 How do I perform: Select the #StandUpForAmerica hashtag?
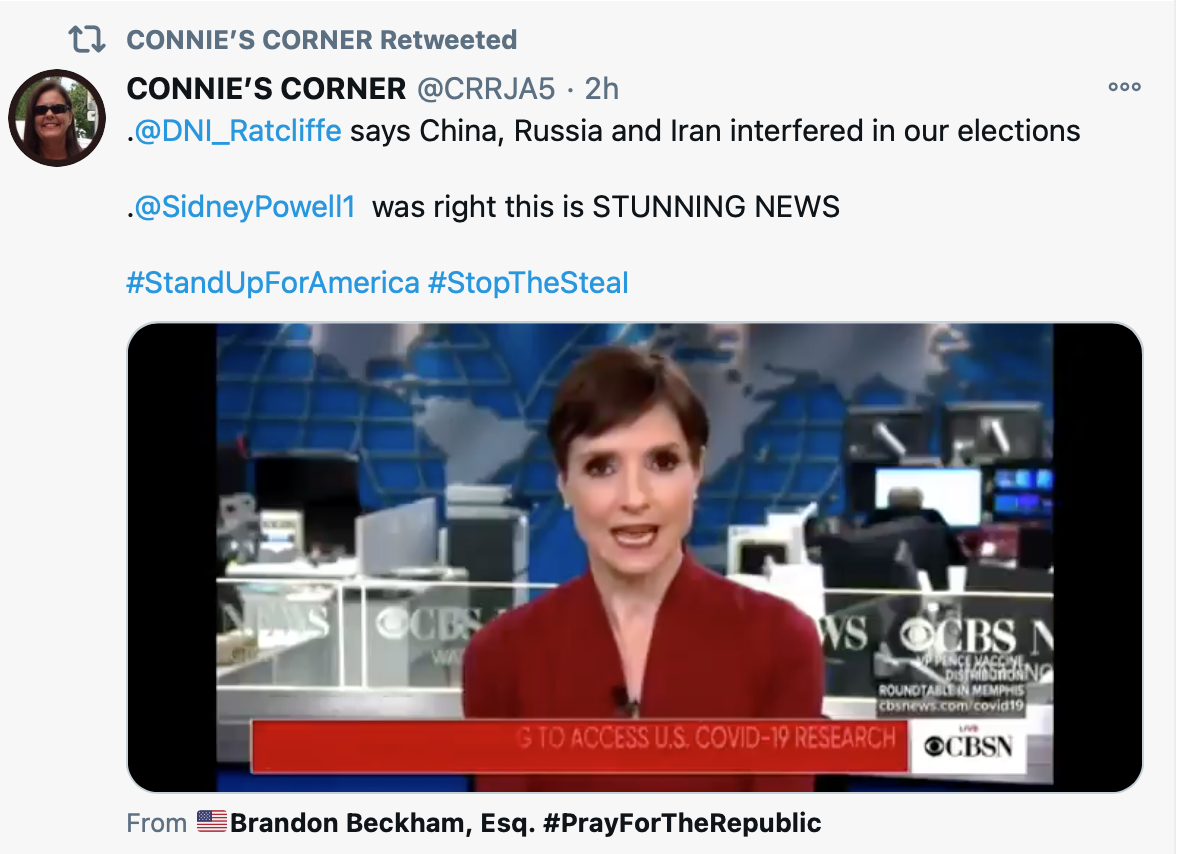pyautogui.click(x=272, y=283)
